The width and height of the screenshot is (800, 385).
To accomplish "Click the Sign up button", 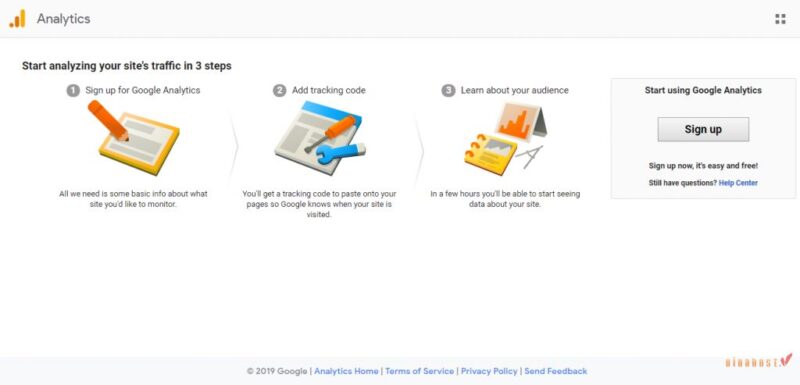I will point(703,130).
